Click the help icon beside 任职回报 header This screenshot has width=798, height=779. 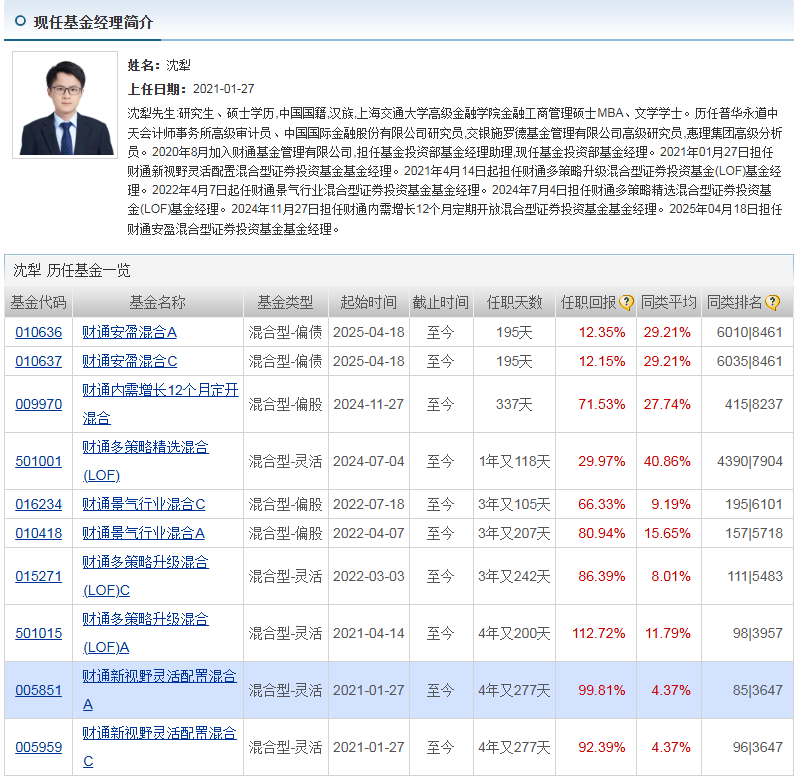626,303
